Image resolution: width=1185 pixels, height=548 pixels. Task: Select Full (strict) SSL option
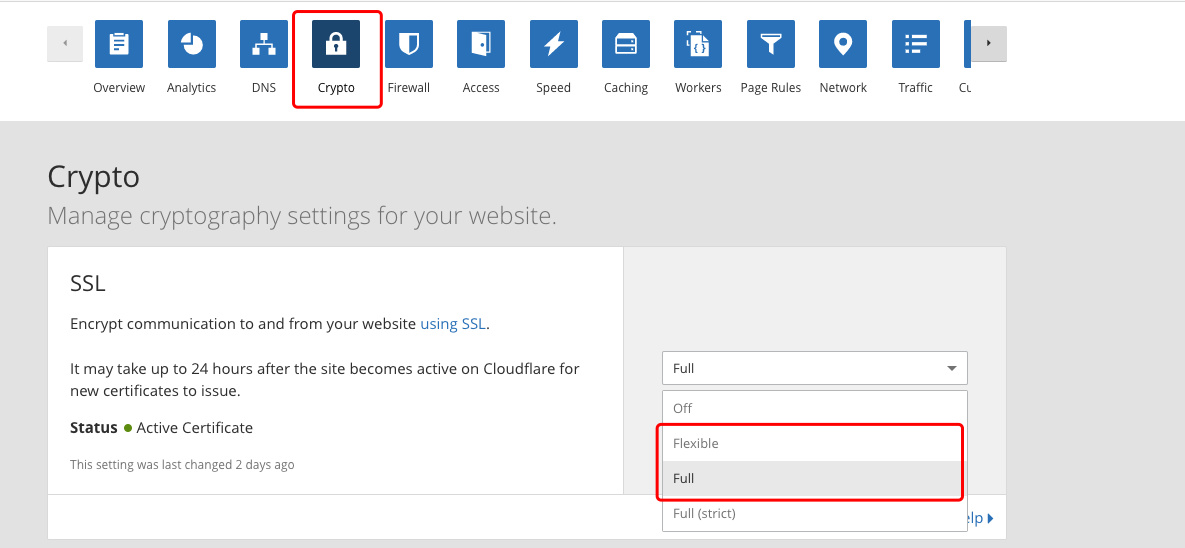coord(815,514)
